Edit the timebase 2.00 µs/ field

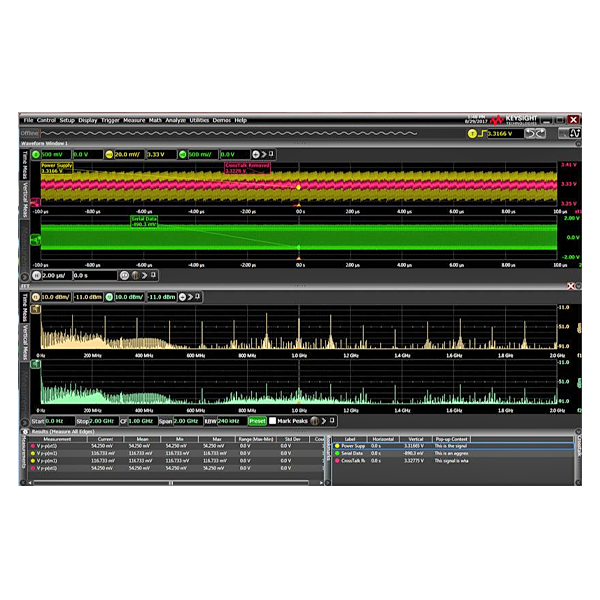pos(57,276)
